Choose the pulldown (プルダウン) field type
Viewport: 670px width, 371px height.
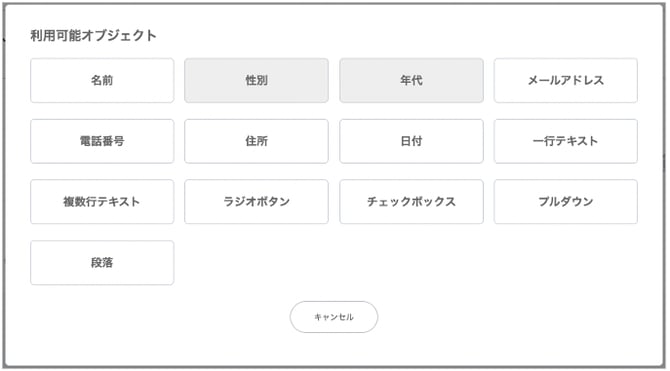[x=566, y=202]
